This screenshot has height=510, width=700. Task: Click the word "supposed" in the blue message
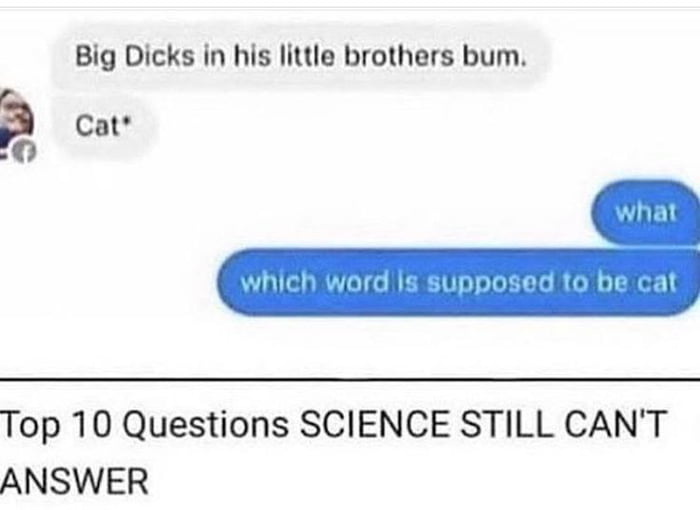tap(490, 284)
